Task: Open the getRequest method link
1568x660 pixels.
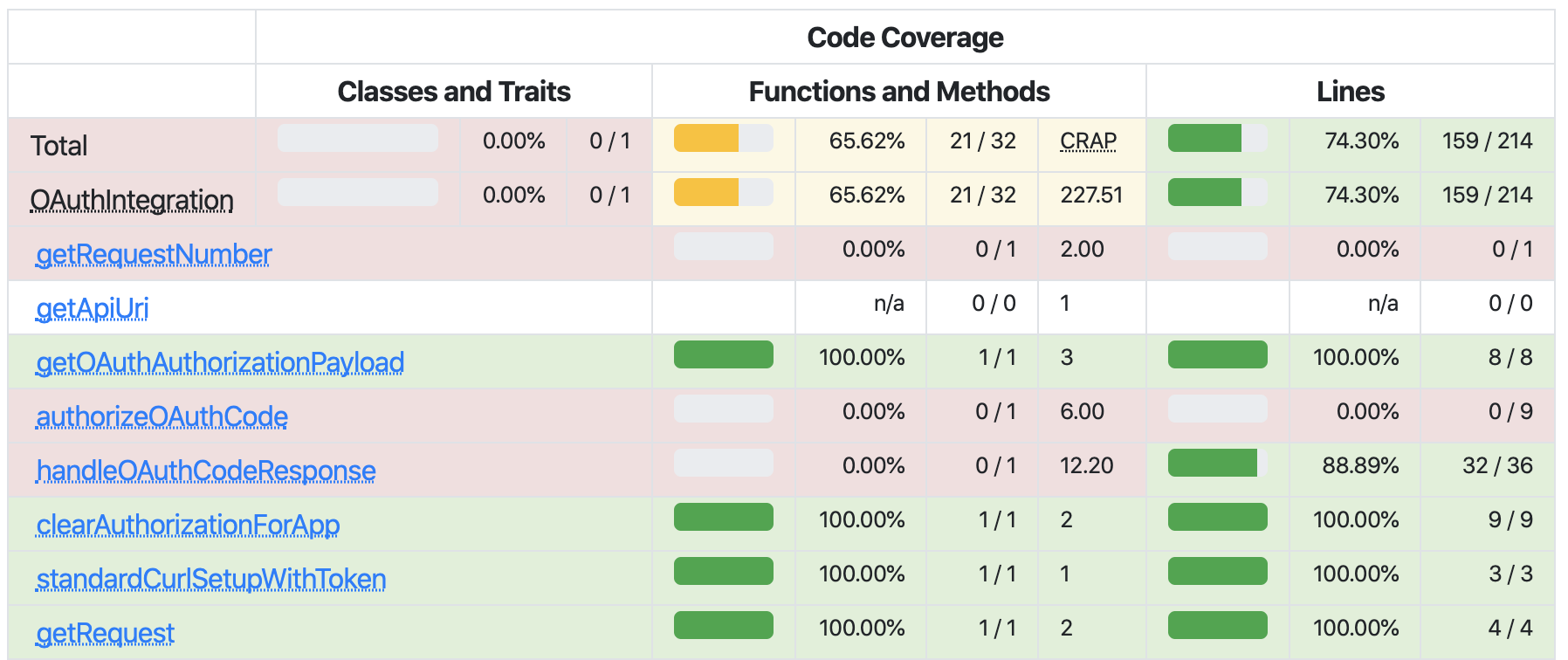Action: click(105, 633)
